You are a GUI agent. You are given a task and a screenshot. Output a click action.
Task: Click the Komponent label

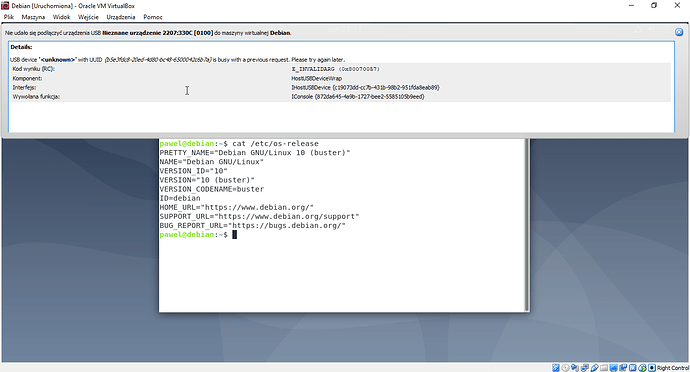(x=27, y=78)
